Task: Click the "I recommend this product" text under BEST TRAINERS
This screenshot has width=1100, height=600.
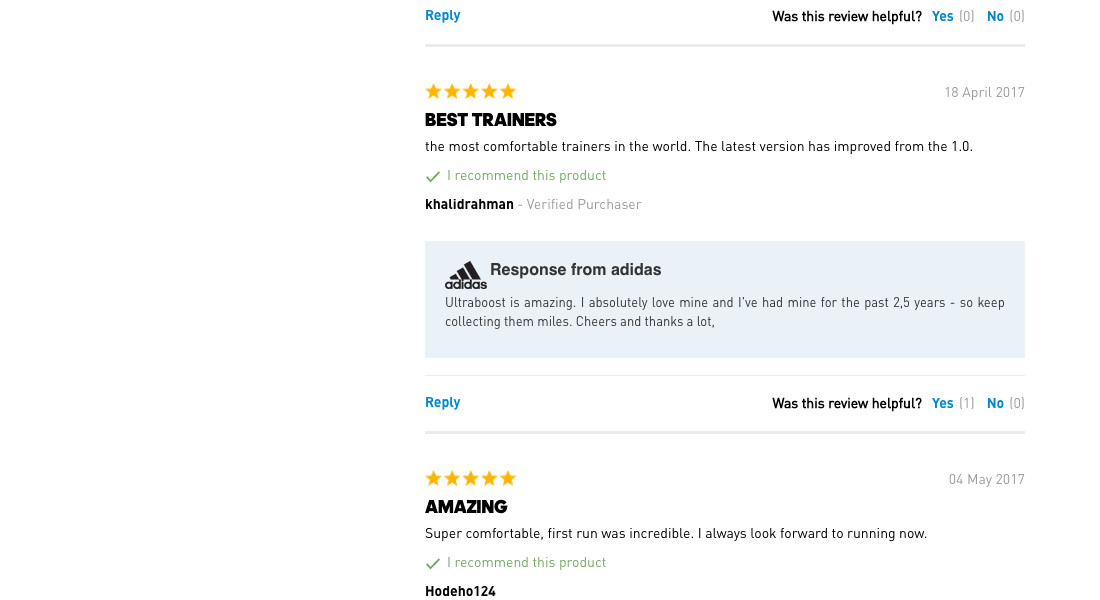Action: (526, 175)
